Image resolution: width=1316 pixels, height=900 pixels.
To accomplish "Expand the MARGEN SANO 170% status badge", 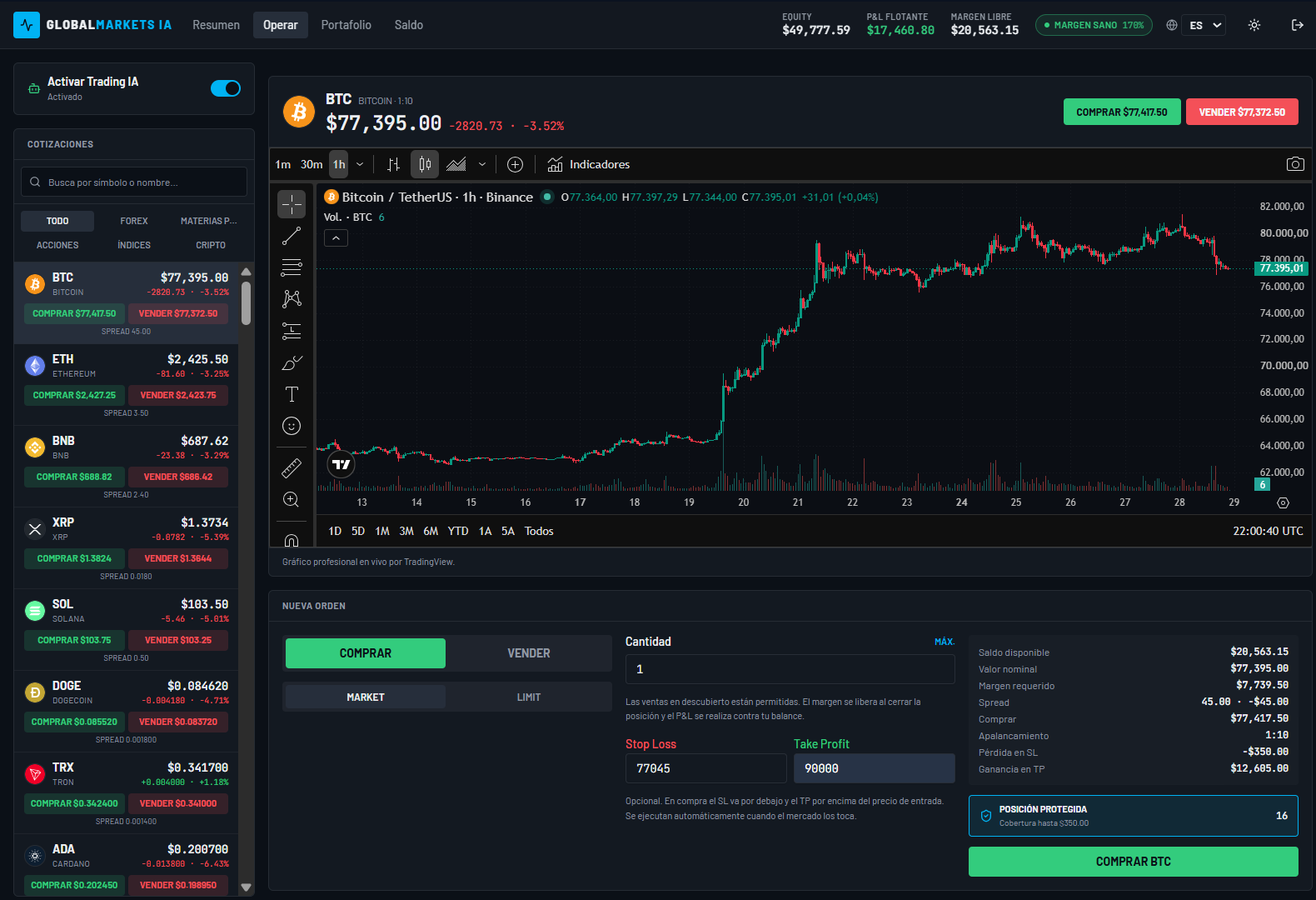I will click(1094, 25).
